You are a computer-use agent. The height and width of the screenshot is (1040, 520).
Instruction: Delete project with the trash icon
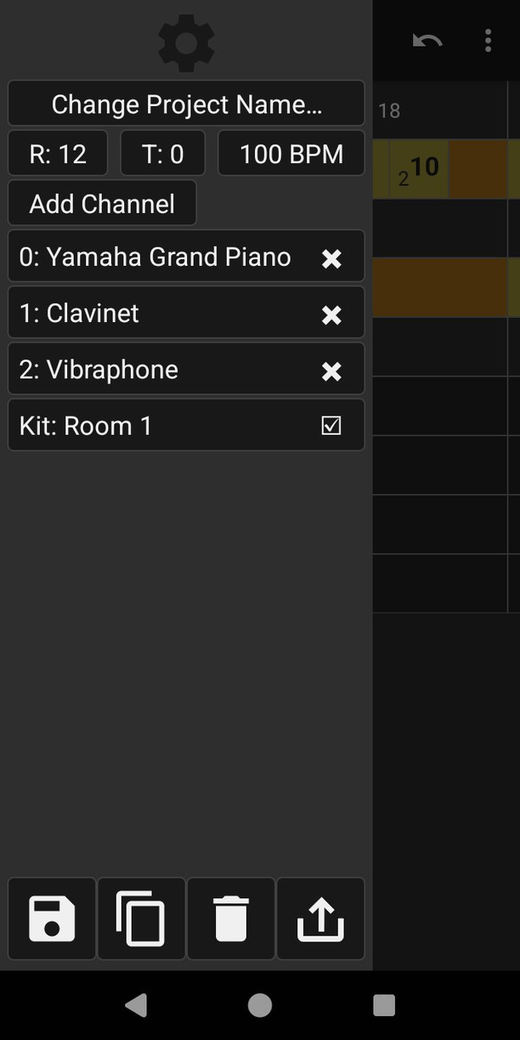coord(231,919)
